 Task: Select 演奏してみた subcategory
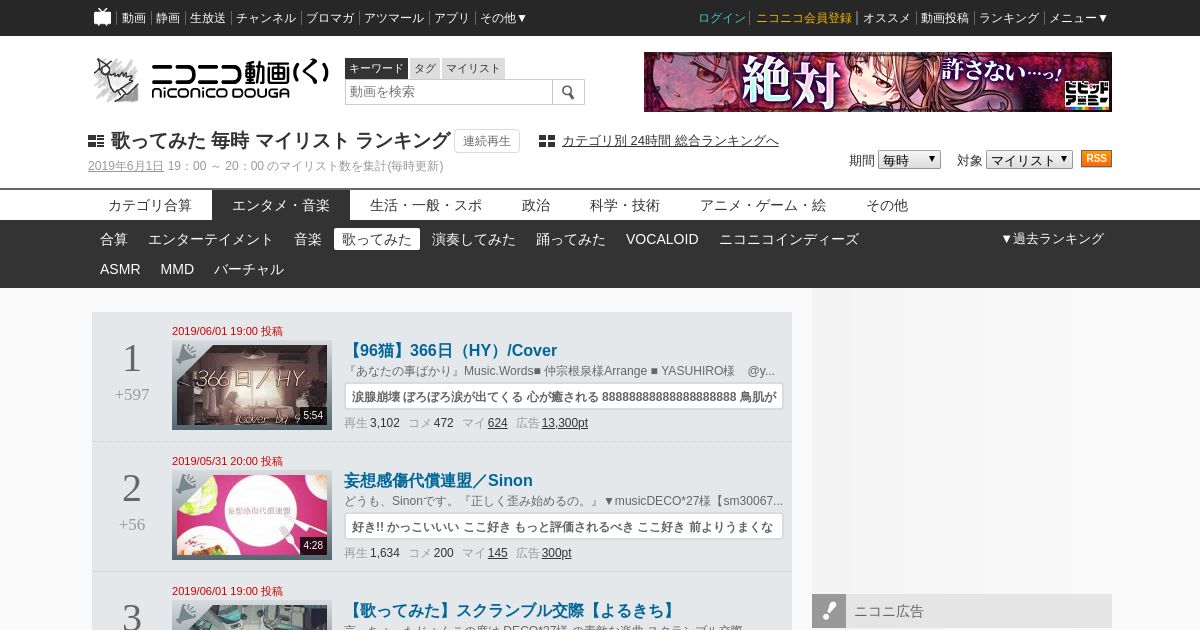474,239
